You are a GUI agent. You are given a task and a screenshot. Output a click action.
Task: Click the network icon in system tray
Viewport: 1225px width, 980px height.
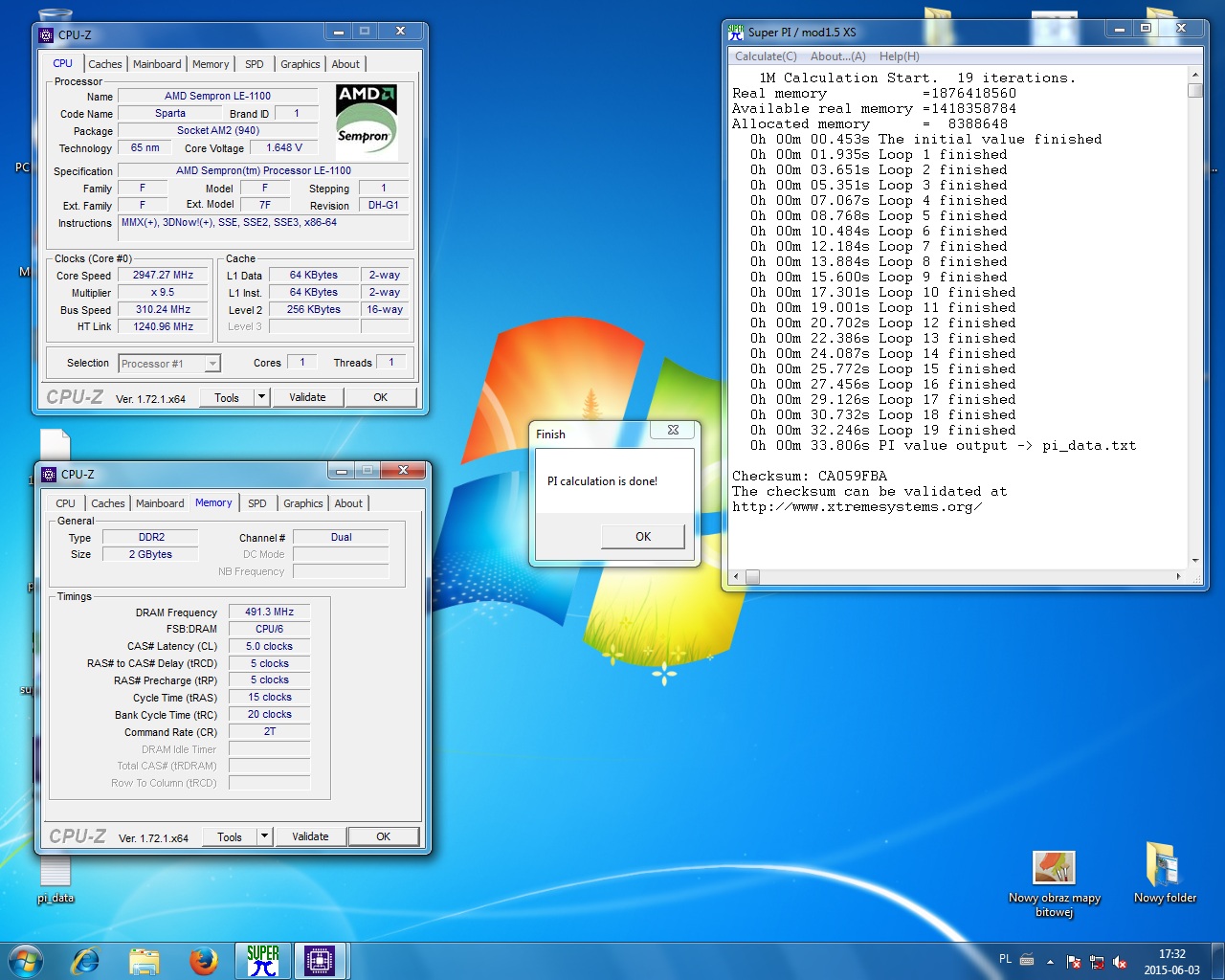(1097, 962)
